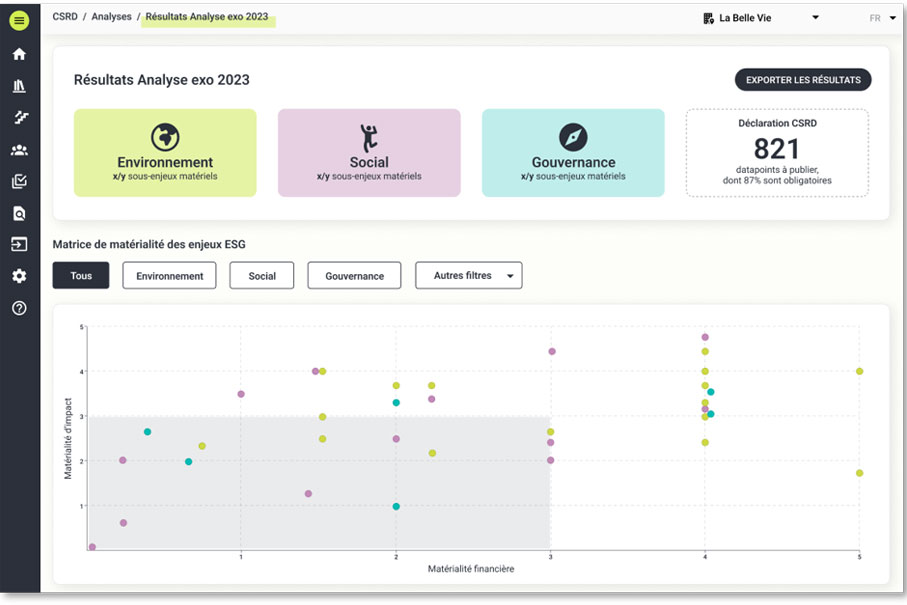Open the yellow hamburger menu

[19, 20]
